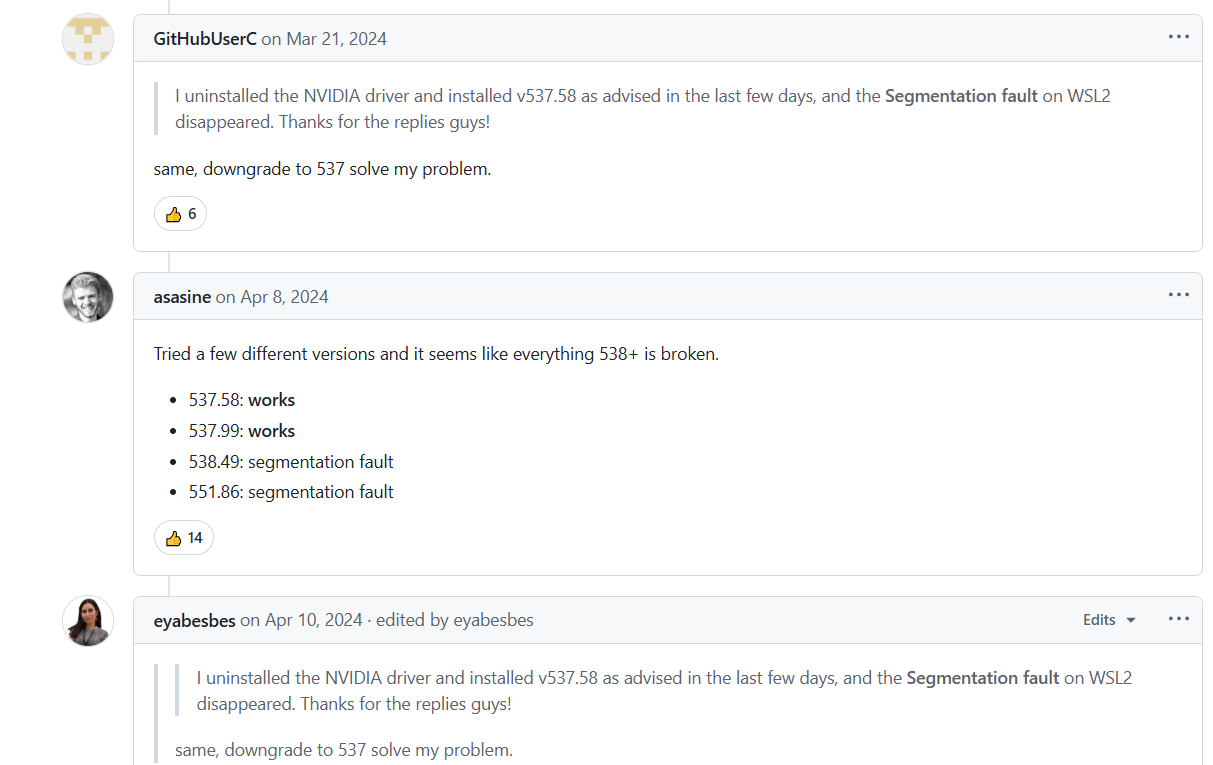Click the Mar 21, 2024 timestamp
Screen dimensions: 1213x765
(x=336, y=39)
